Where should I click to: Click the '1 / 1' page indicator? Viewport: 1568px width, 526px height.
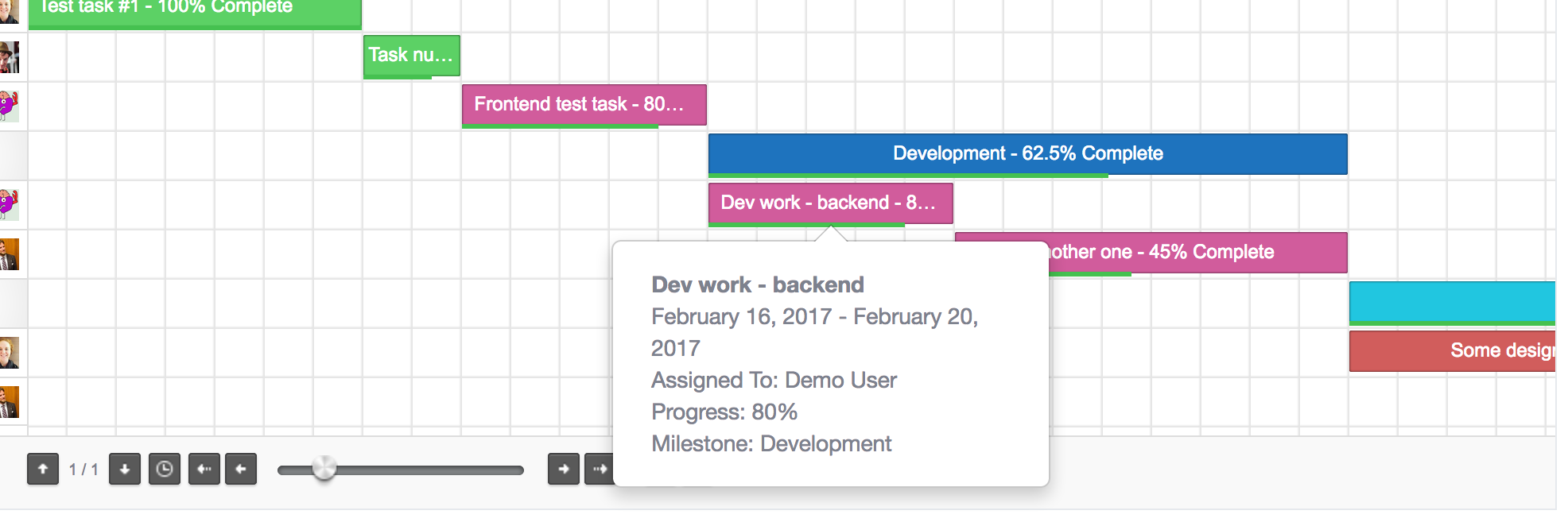[x=83, y=470]
